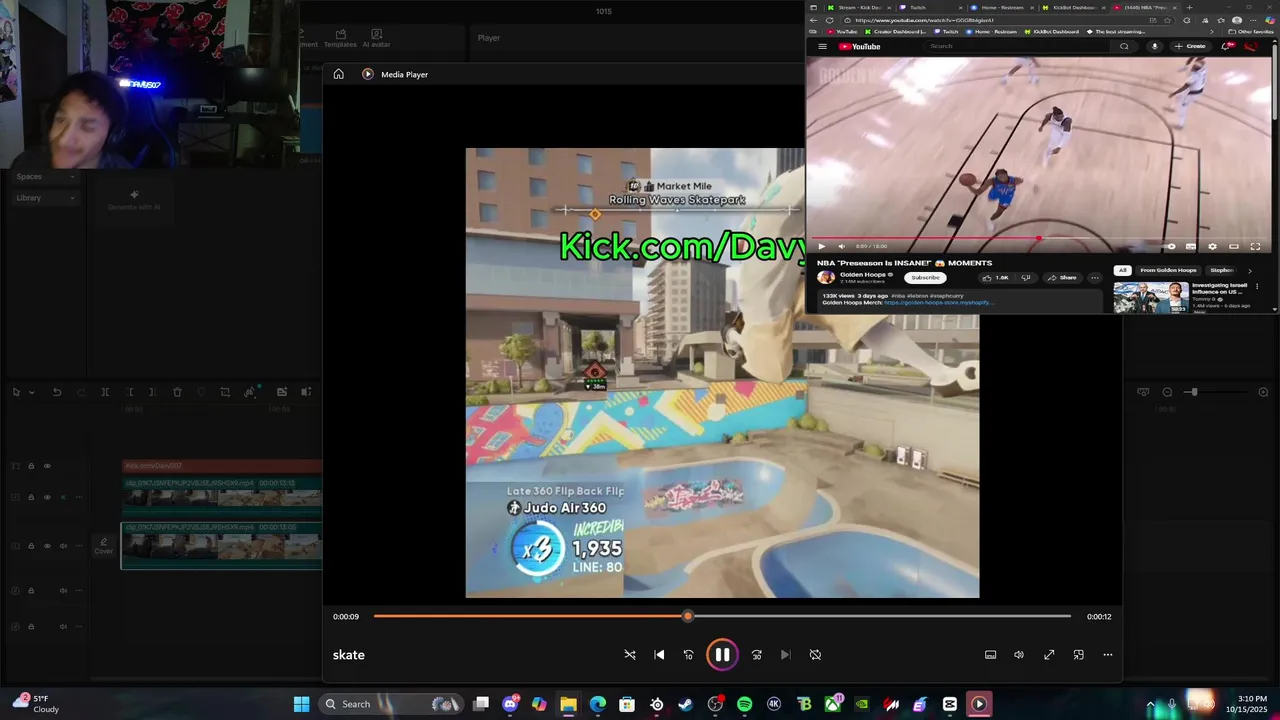Go to previous track in Media Player
This screenshot has height=720, width=1280.
point(659,655)
